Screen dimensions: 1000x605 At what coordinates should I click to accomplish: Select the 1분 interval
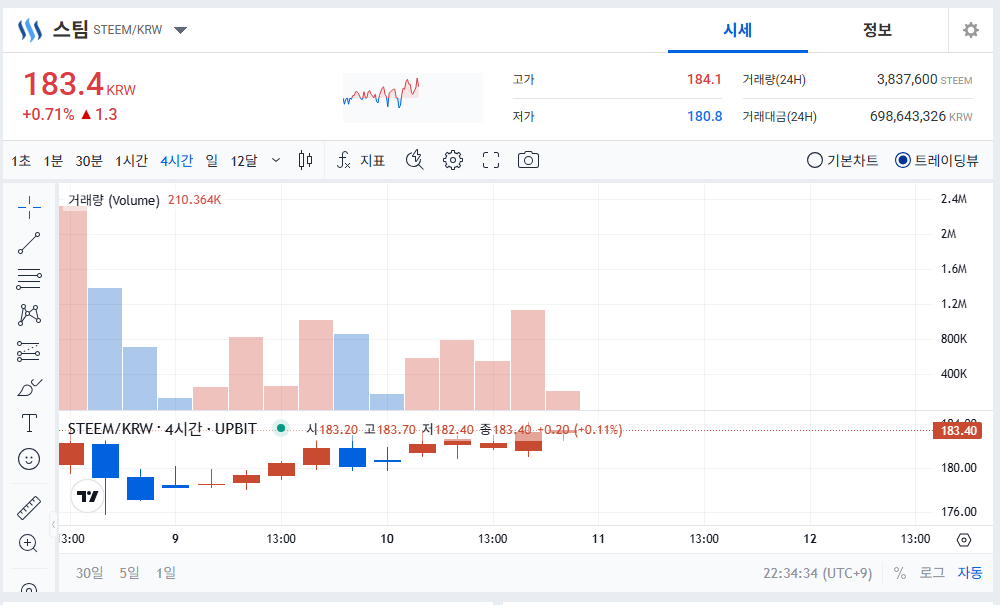click(x=53, y=161)
